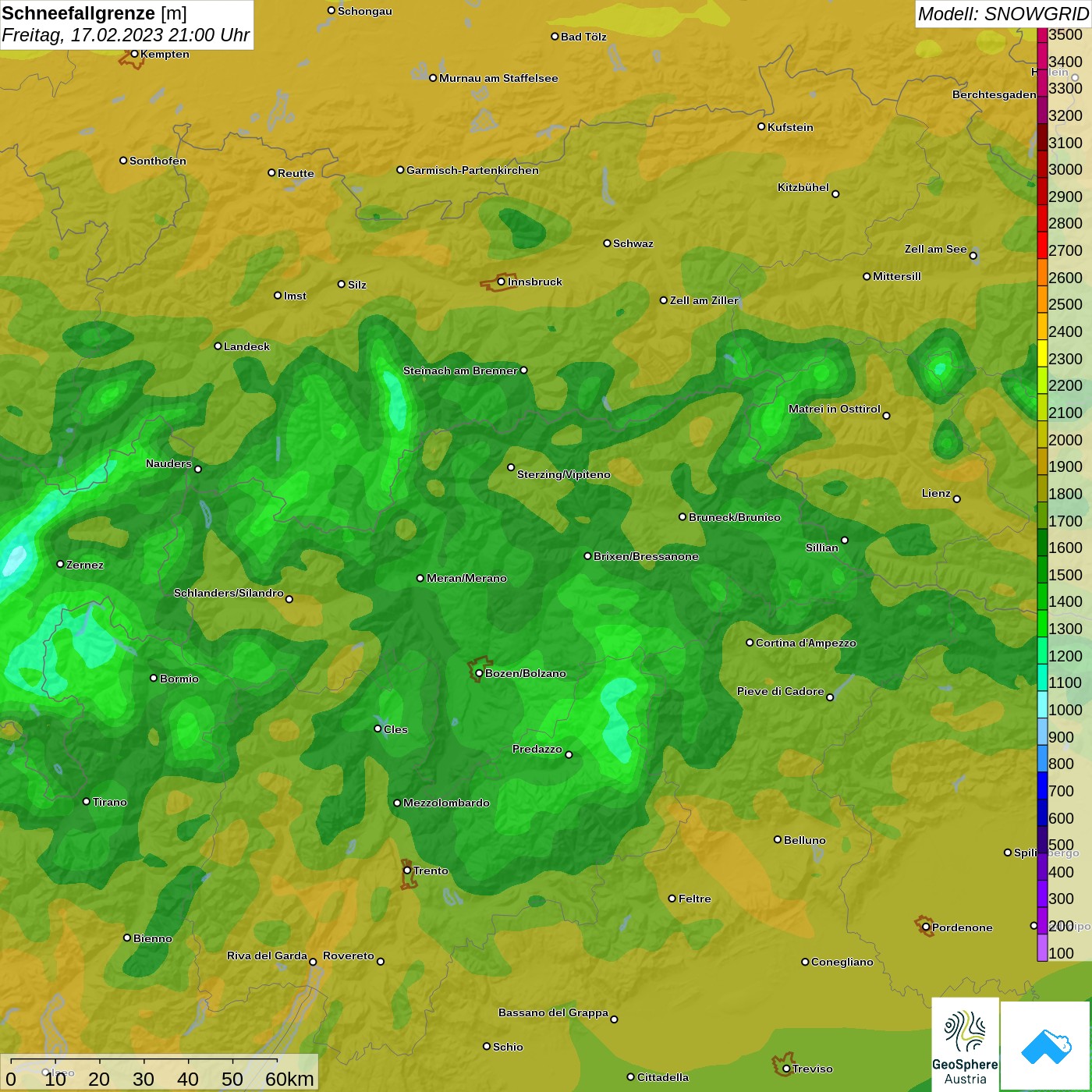Select the Bassano del Grappa label
Image resolution: width=1092 pixels, height=1092 pixels.
tap(553, 1012)
